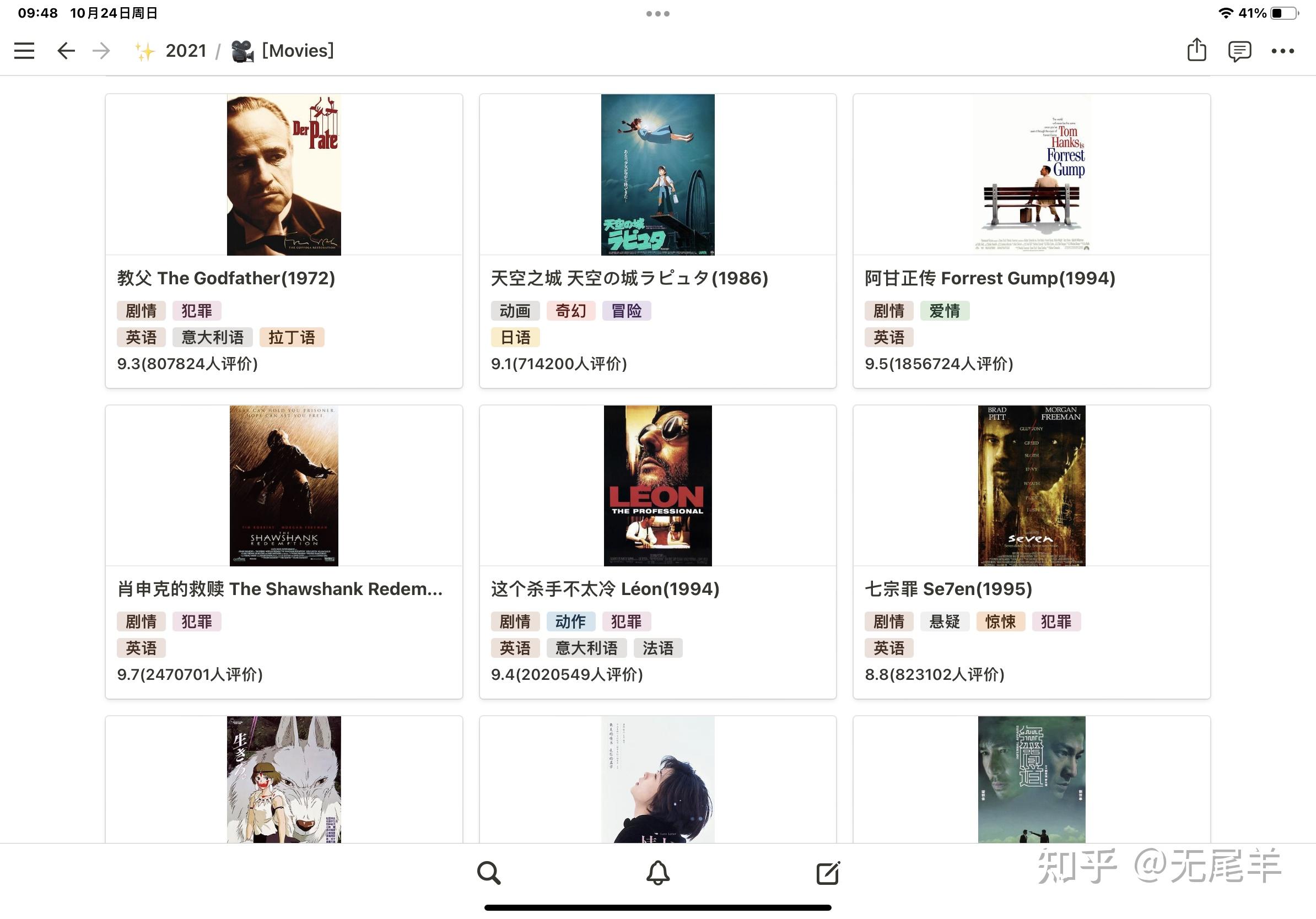
Task: Select the 动画 tag on 天空之城
Action: click(515, 311)
